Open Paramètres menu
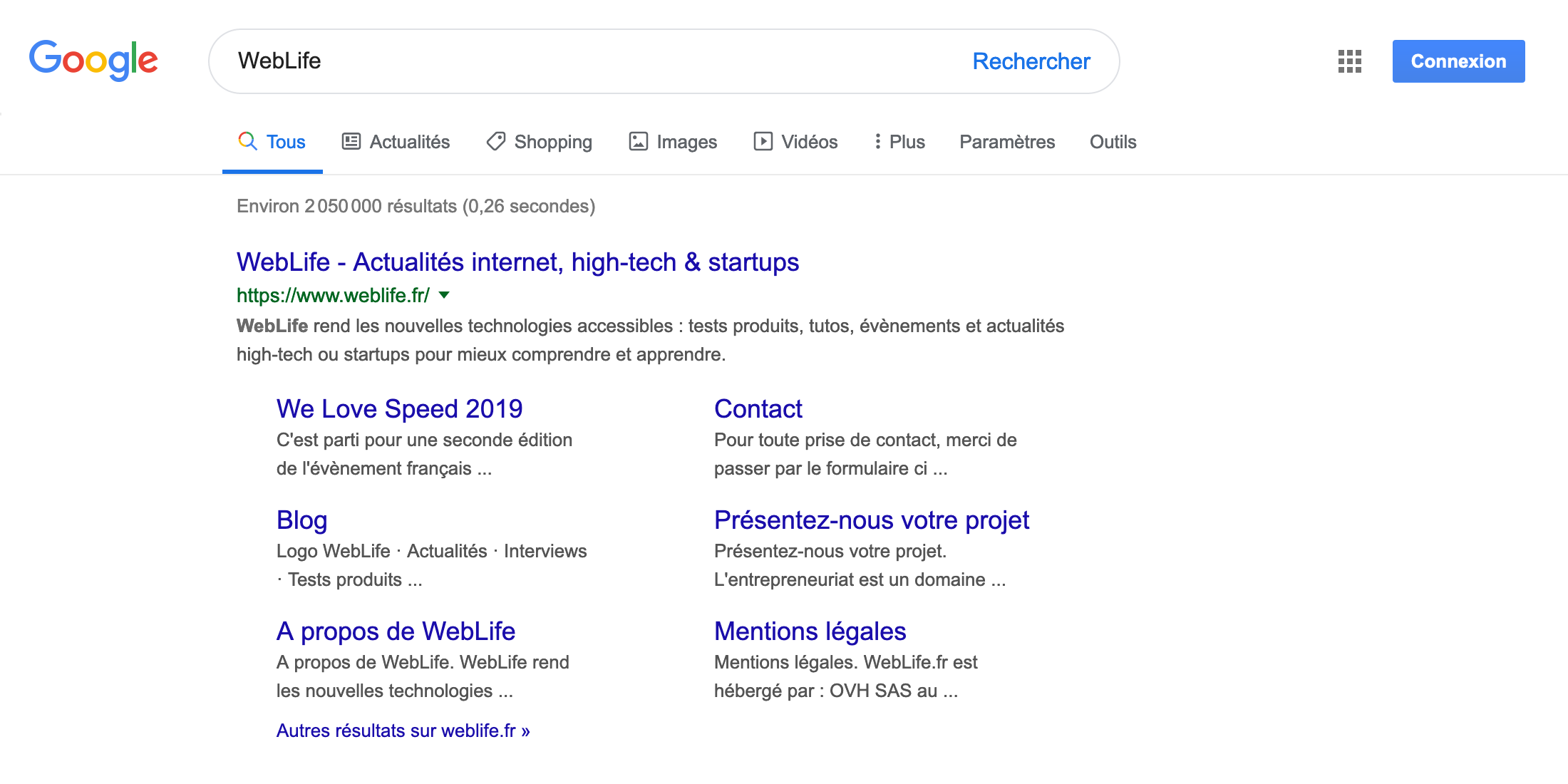This screenshot has width=1568, height=784. pyautogui.click(x=1007, y=142)
